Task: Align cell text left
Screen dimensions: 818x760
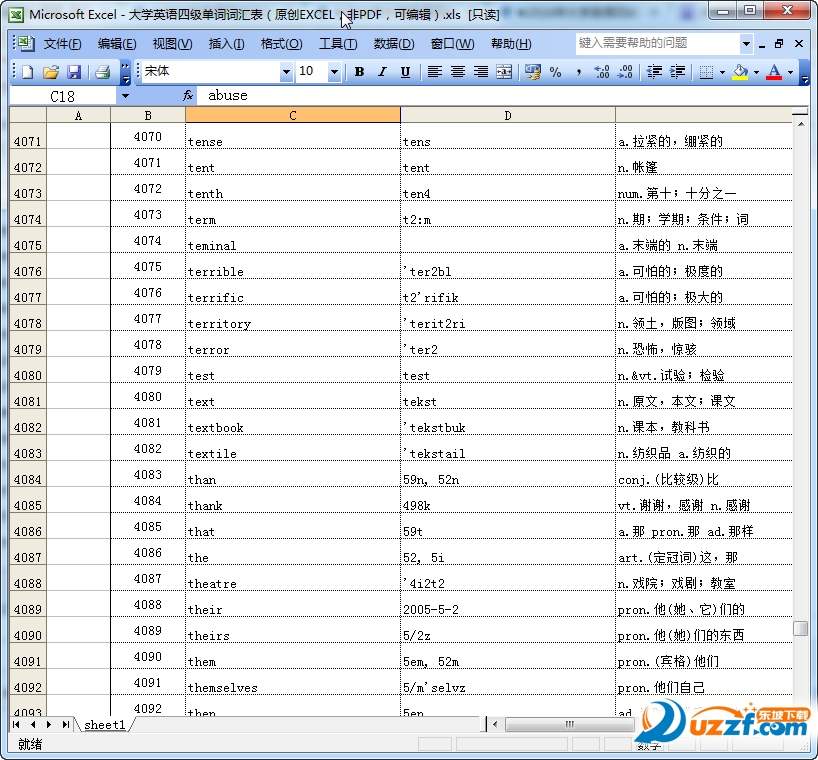Action: [x=435, y=72]
